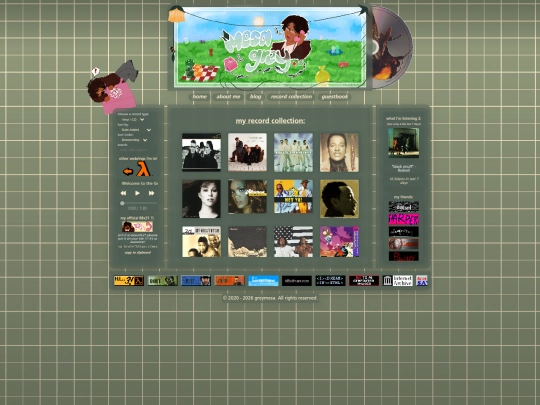
Task: Click the yellow Half-Life 3 footer badge
Action: click(128, 281)
